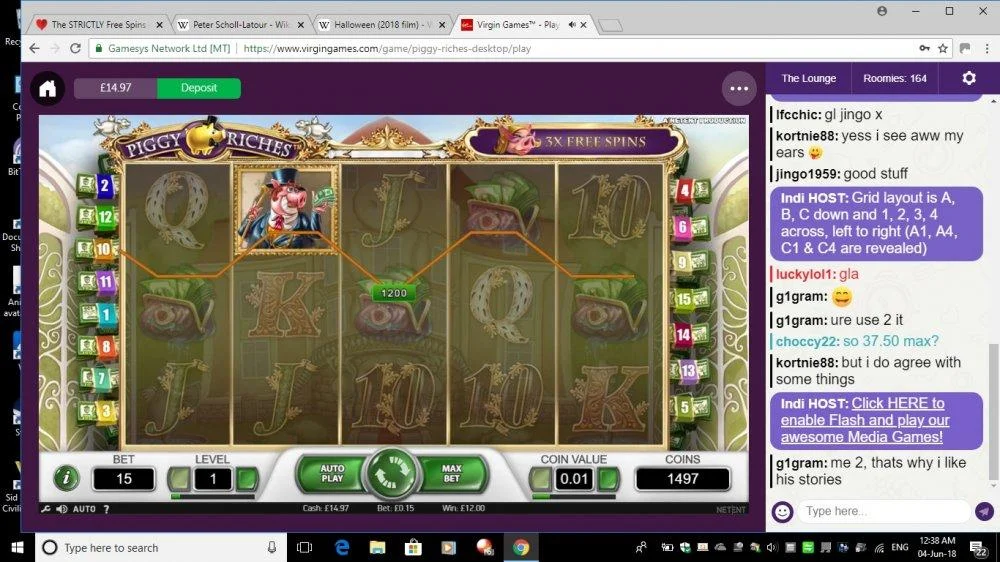Screen dimensions: 1000x562
Task: Select payline 10 marker
Action: 97,249
